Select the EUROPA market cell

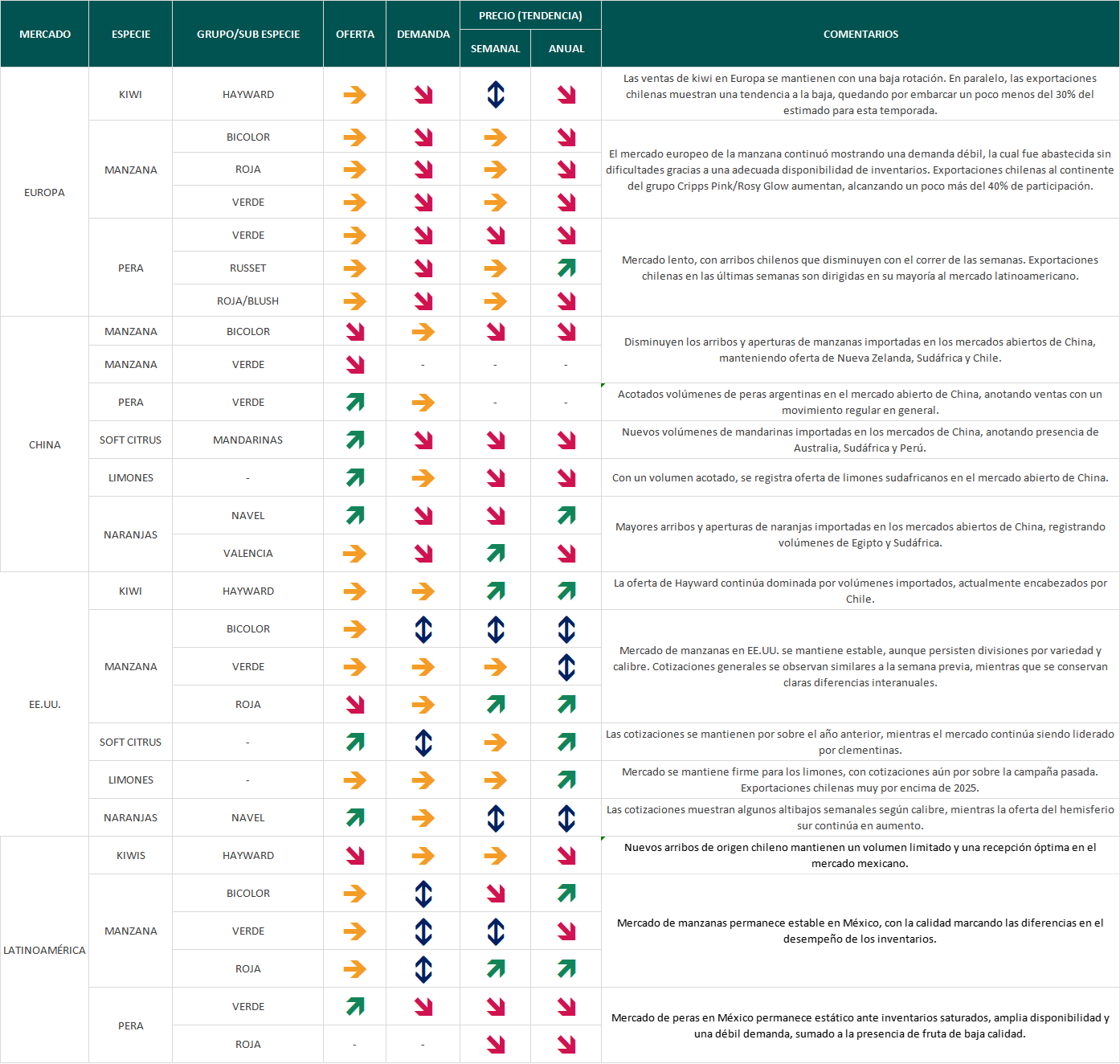[x=45, y=192]
